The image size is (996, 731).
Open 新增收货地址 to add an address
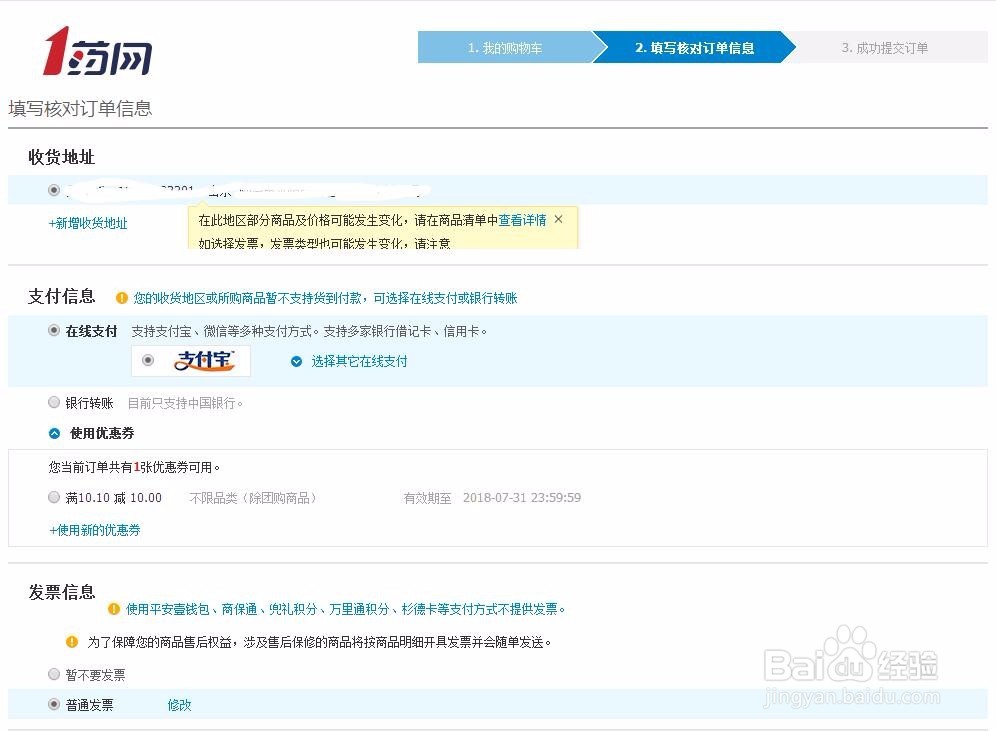tap(89, 223)
